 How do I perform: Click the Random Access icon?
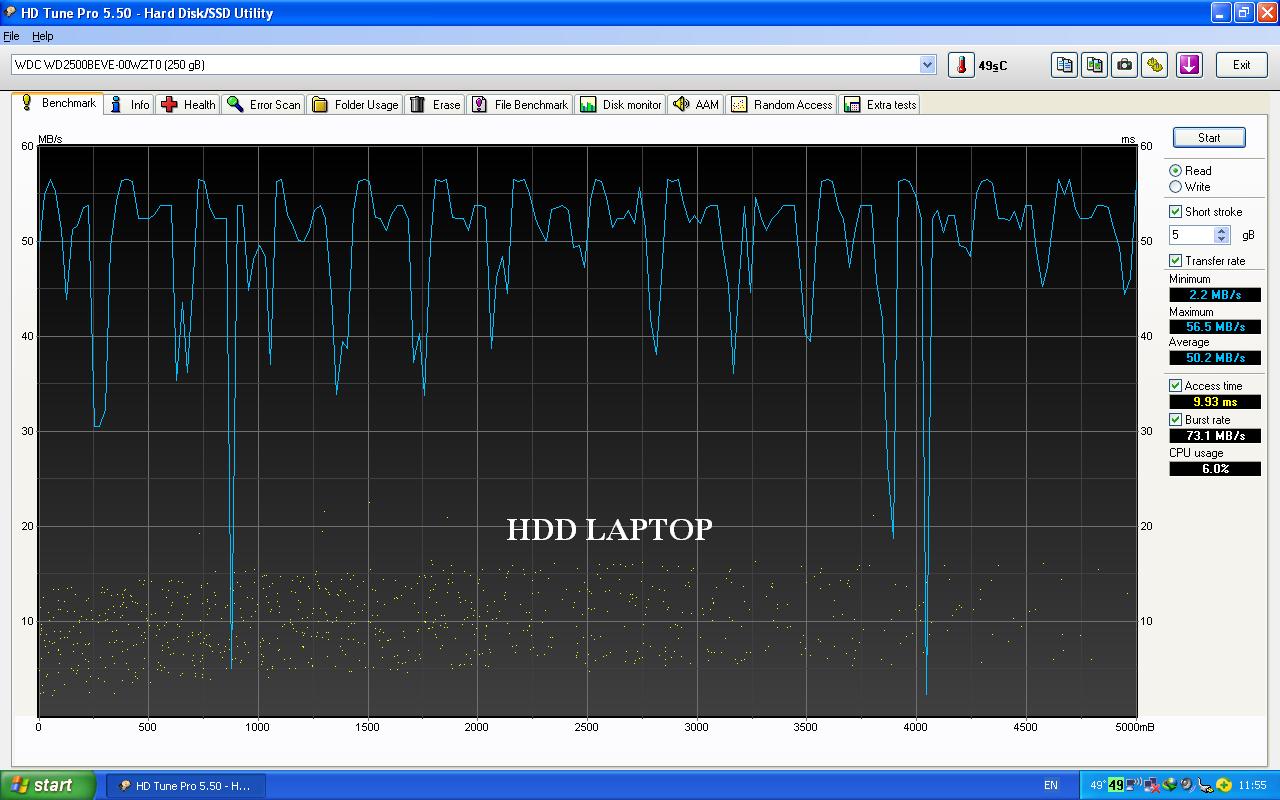(x=739, y=104)
